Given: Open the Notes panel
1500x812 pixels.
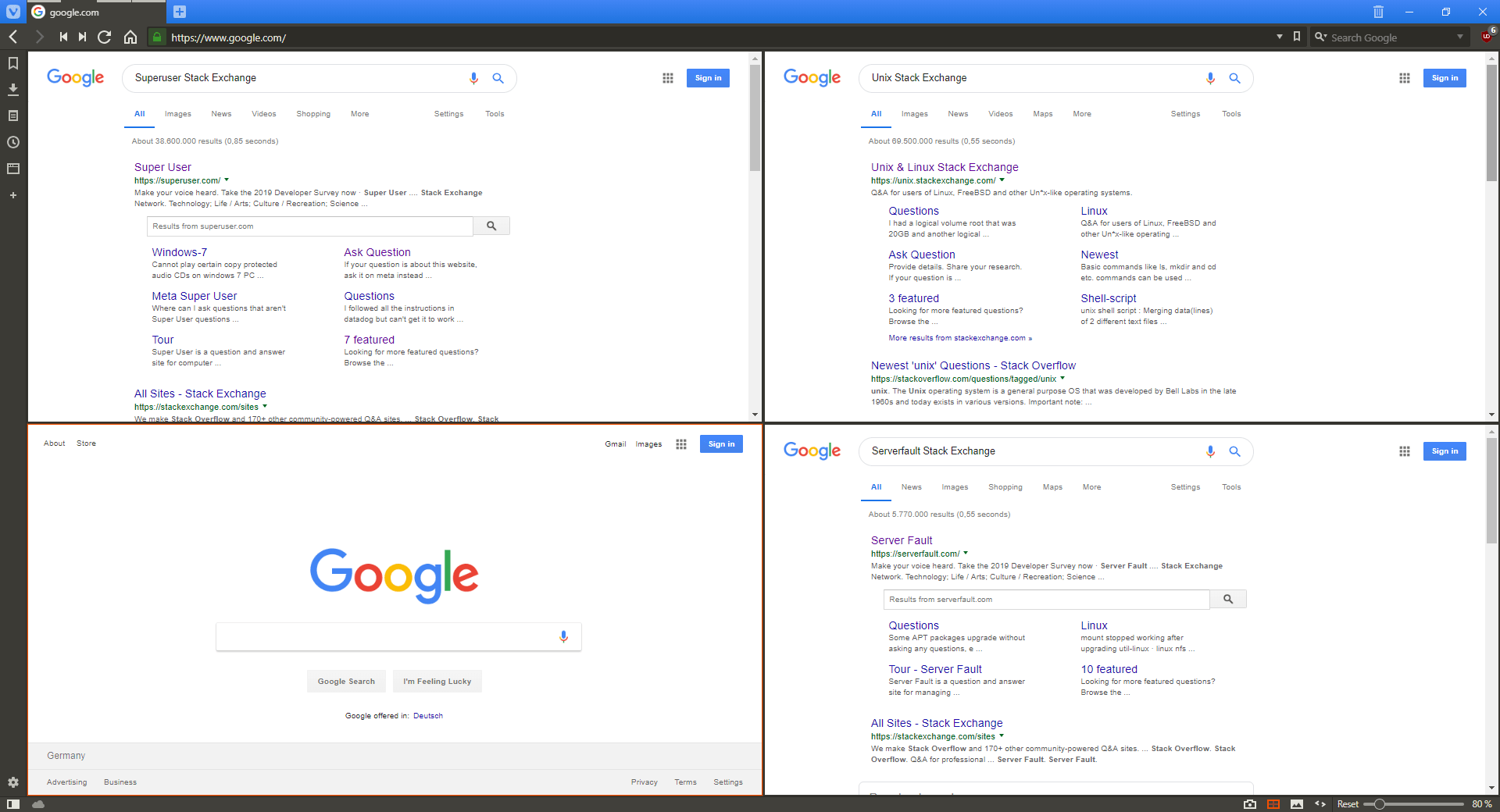Looking at the screenshot, I should tap(12, 116).
